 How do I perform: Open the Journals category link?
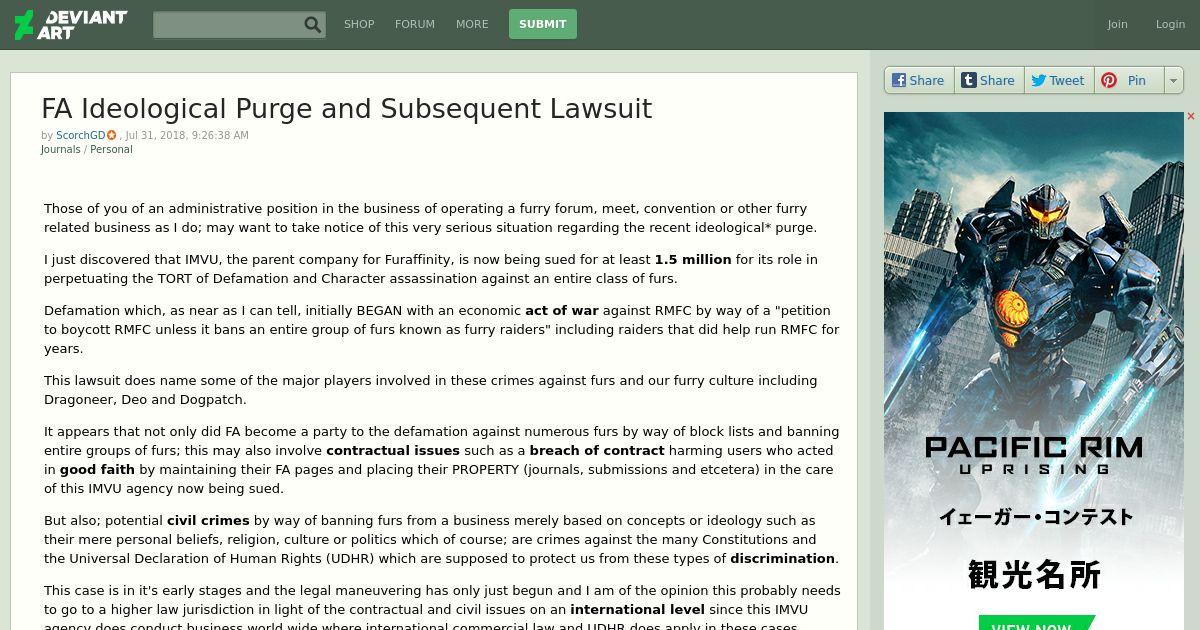coord(60,149)
